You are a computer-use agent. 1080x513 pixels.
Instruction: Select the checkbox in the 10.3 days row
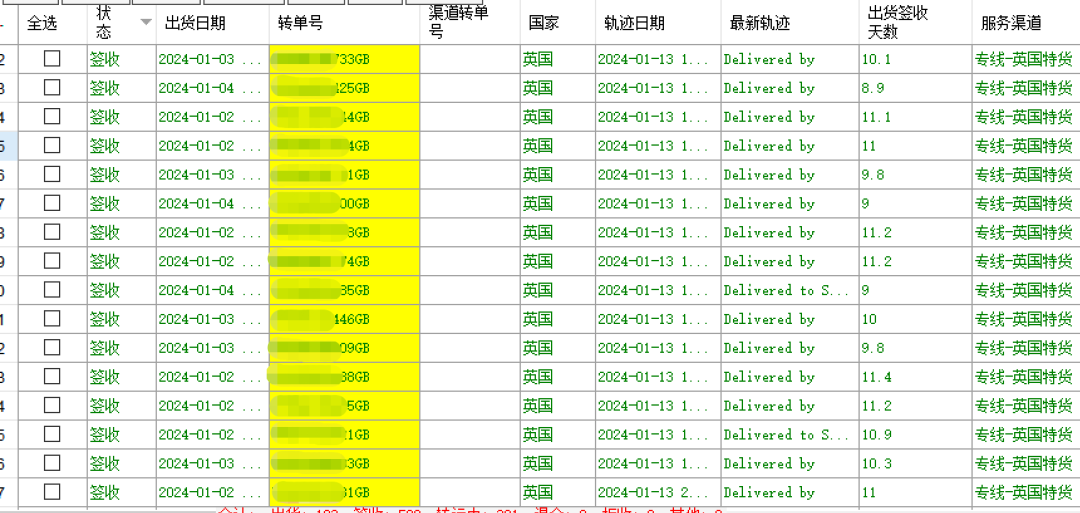coord(52,464)
